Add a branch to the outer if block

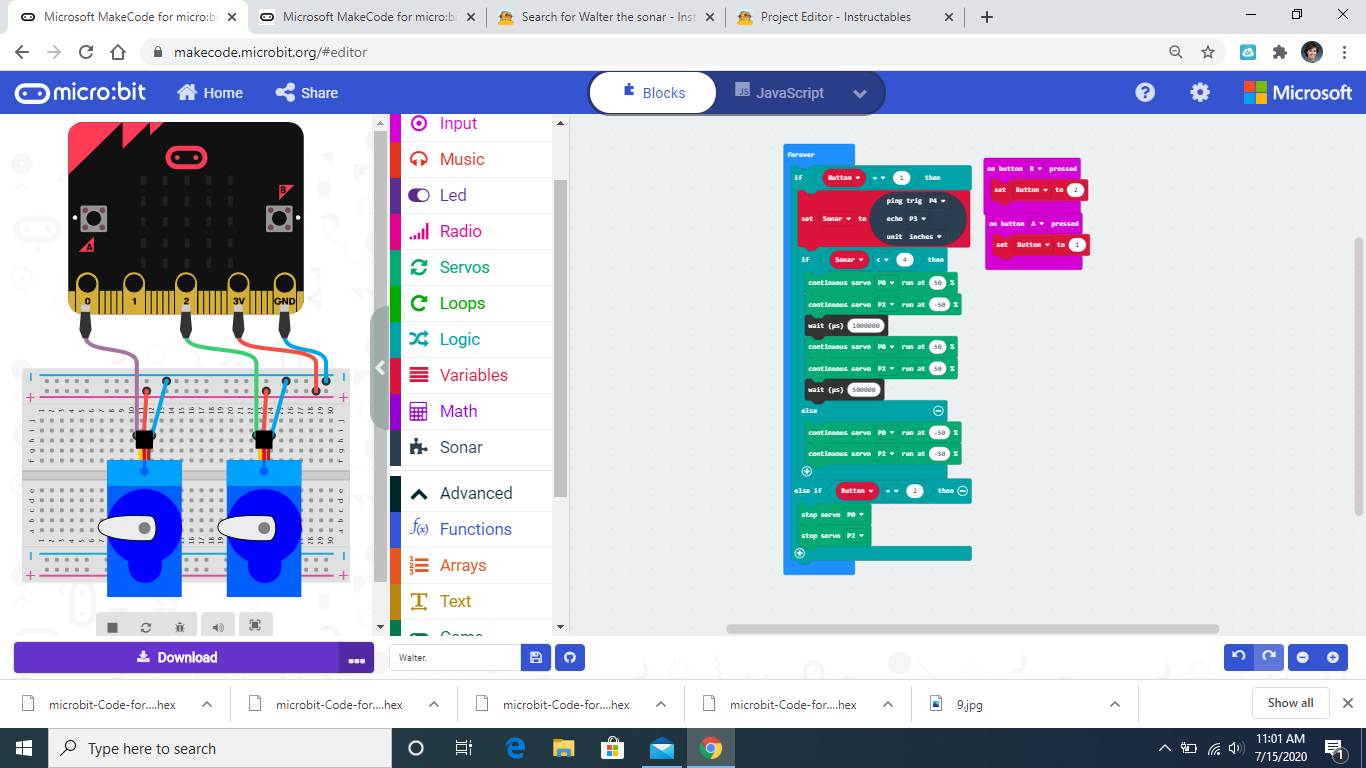point(799,553)
